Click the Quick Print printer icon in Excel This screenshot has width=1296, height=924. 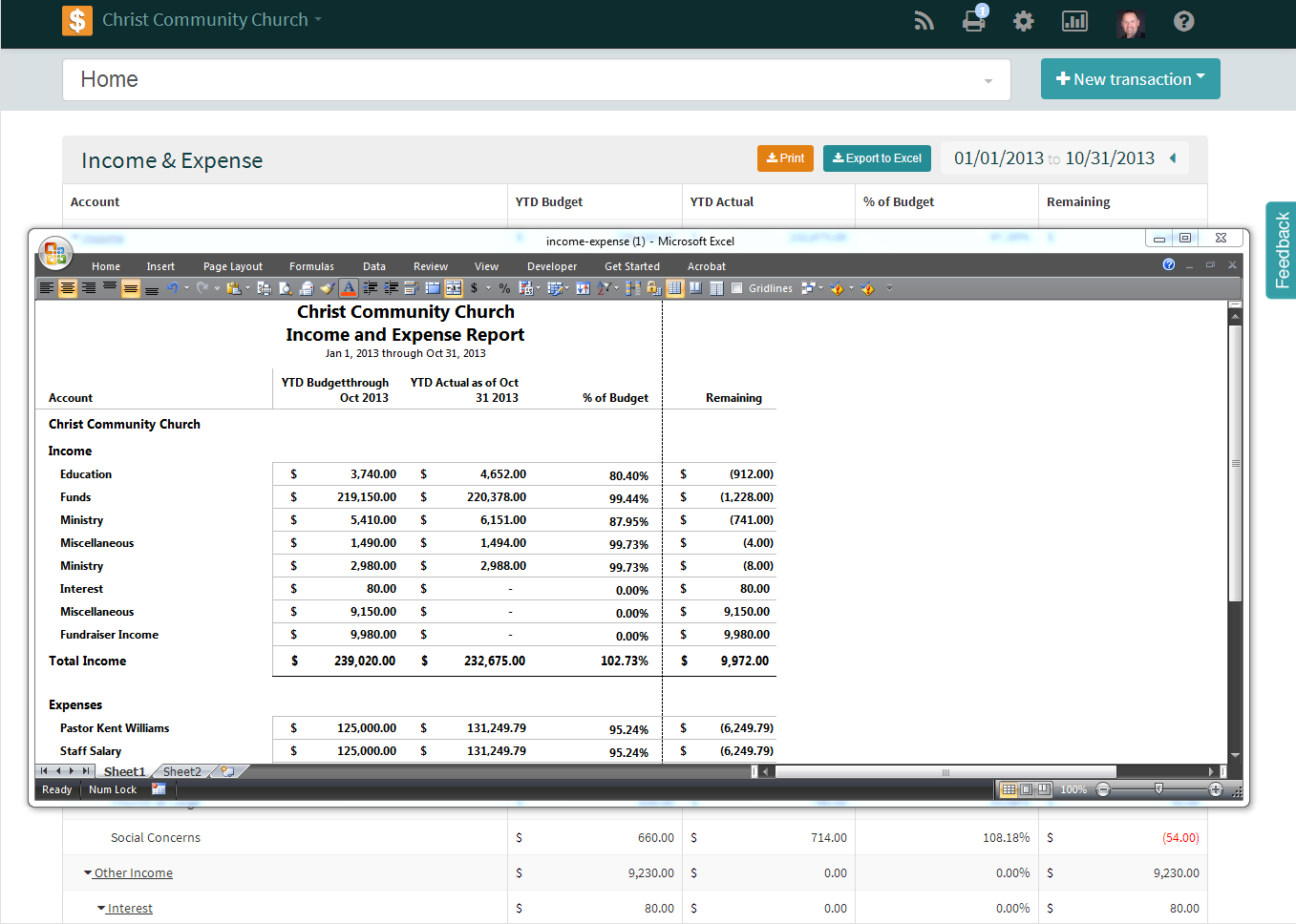[307, 288]
